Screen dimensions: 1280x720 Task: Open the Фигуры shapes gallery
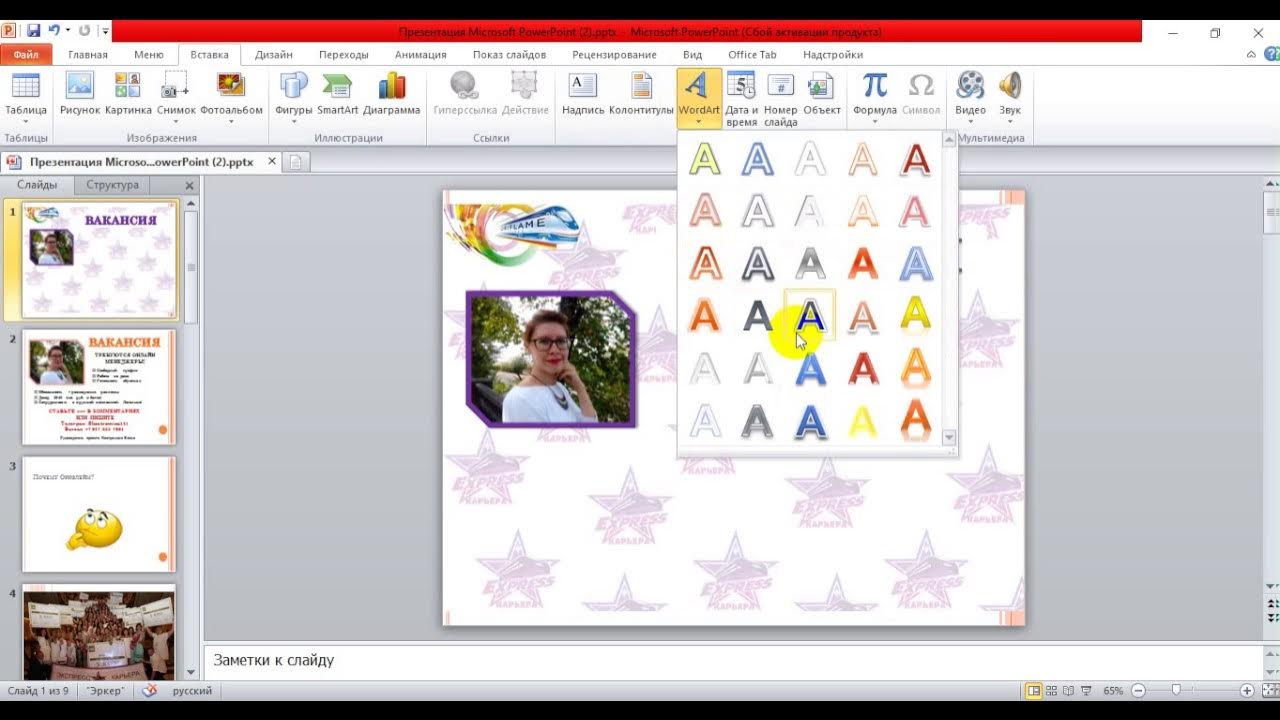(294, 97)
